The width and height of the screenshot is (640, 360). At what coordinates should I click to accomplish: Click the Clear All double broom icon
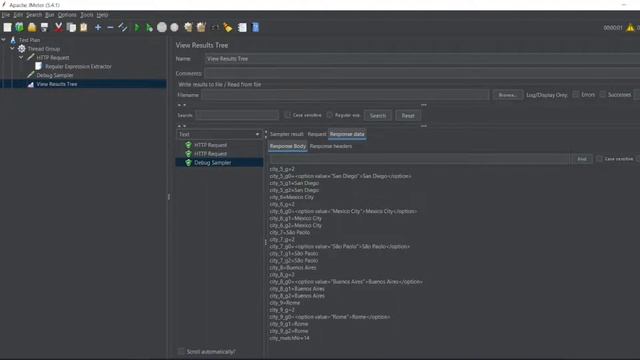(201, 27)
